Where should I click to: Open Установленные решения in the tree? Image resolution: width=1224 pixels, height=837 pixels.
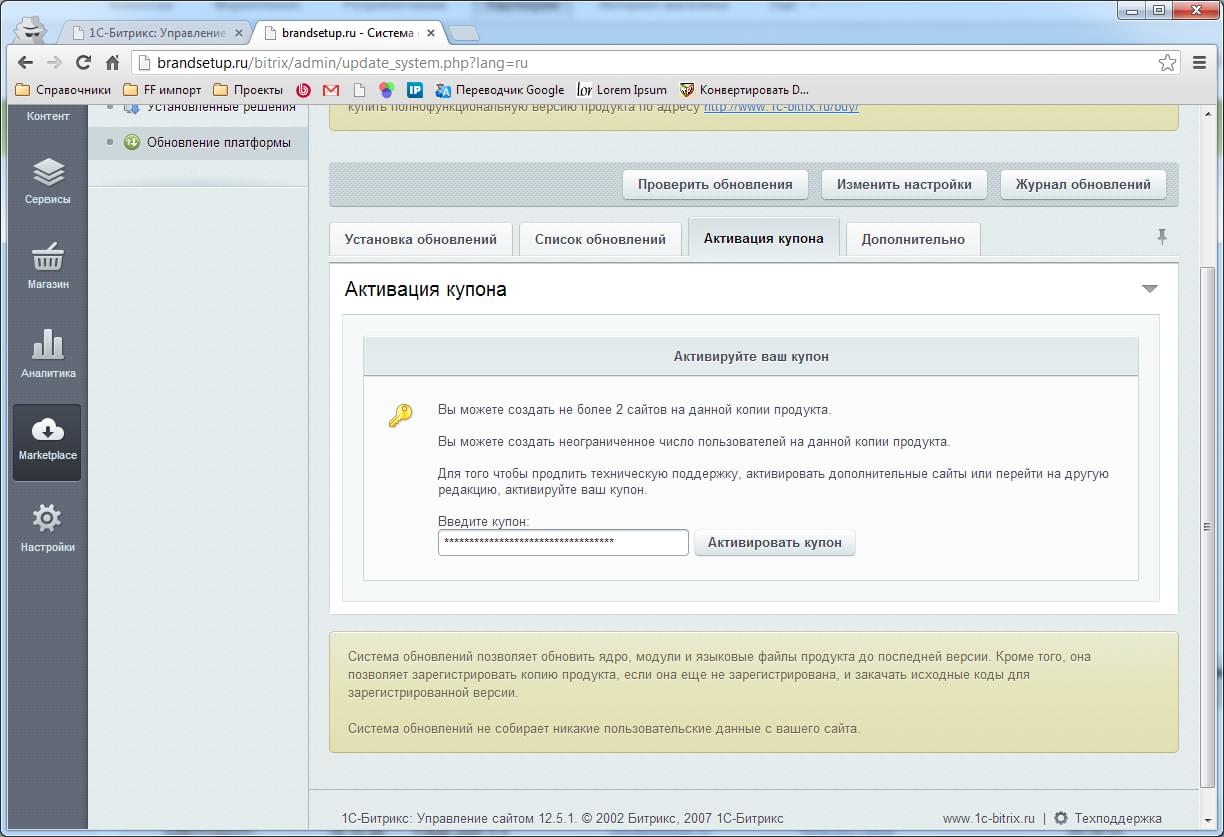221,107
